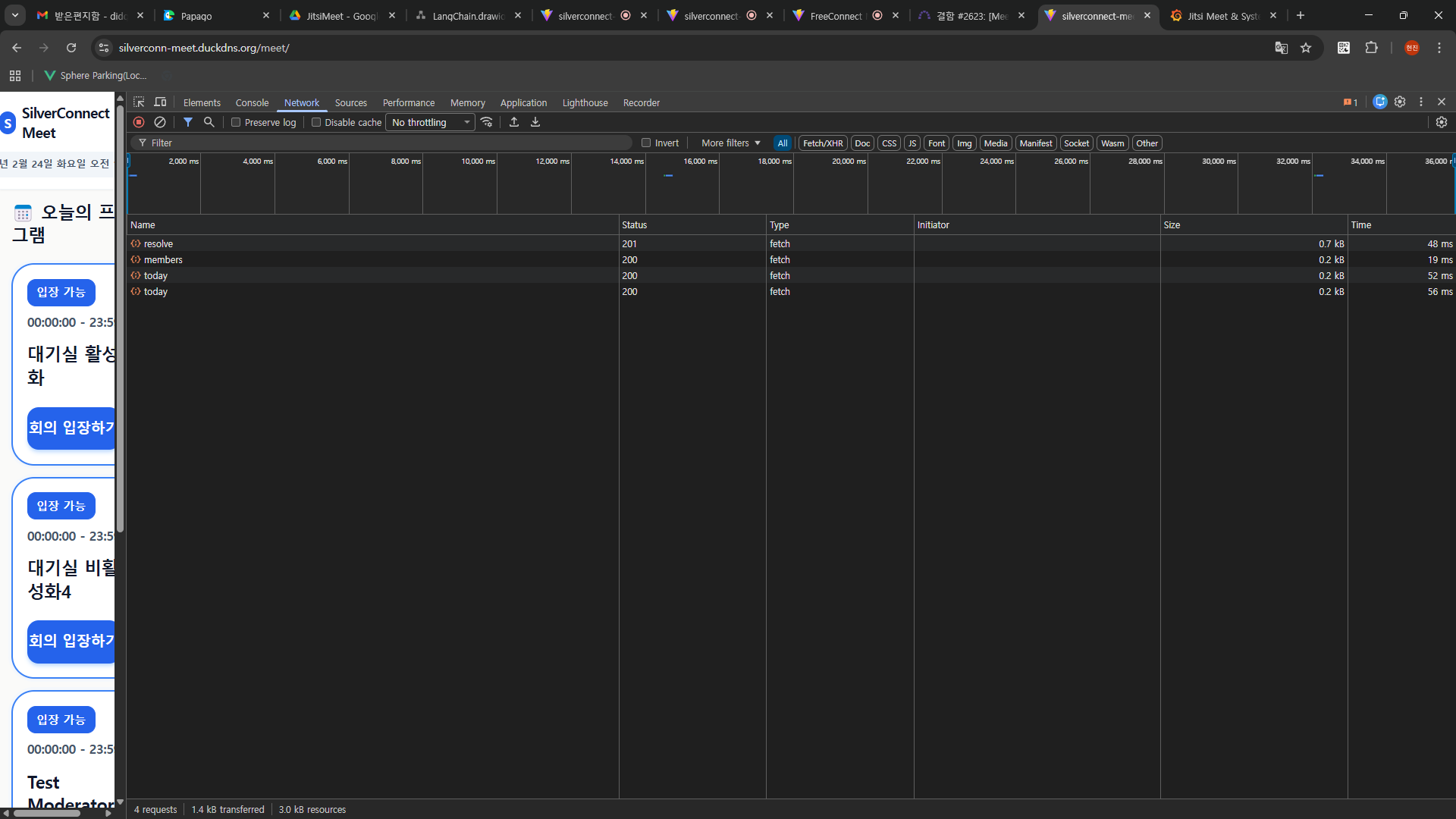Screen dimensions: 1456x819
Task: Click the Filter text input field
Action: [x=387, y=143]
